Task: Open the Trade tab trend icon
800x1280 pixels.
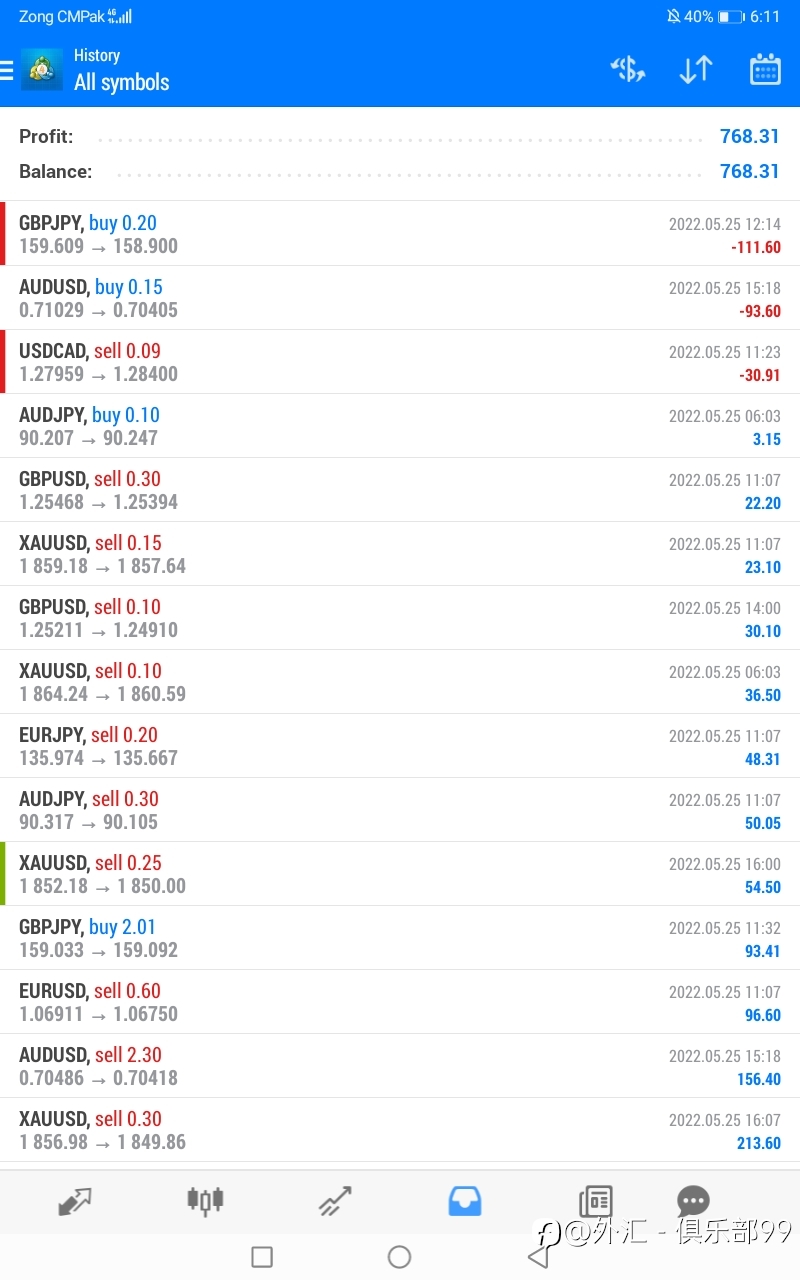Action: [x=335, y=1200]
